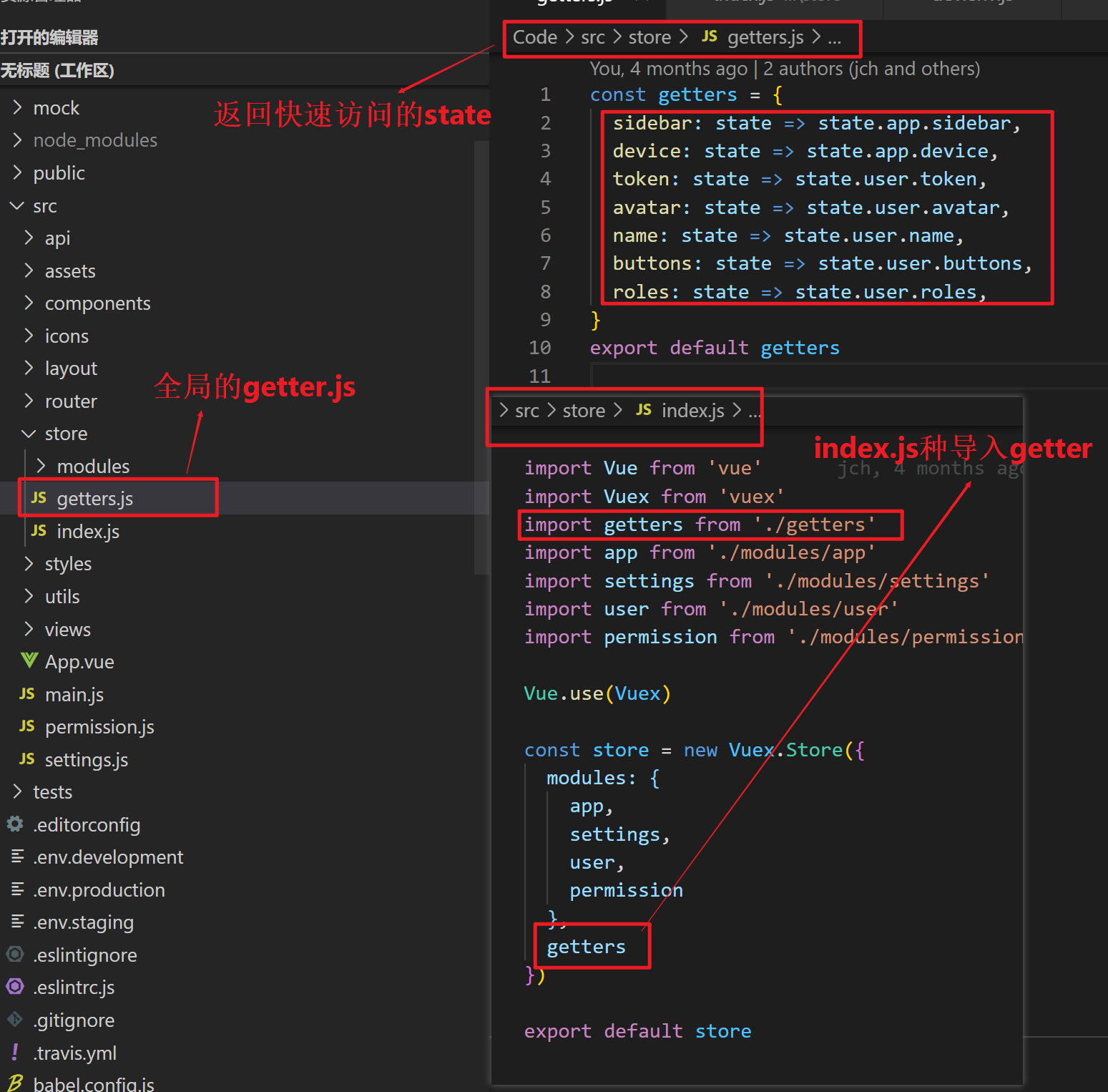
Task: Click the lines icon of .env.staging
Action: 17,922
